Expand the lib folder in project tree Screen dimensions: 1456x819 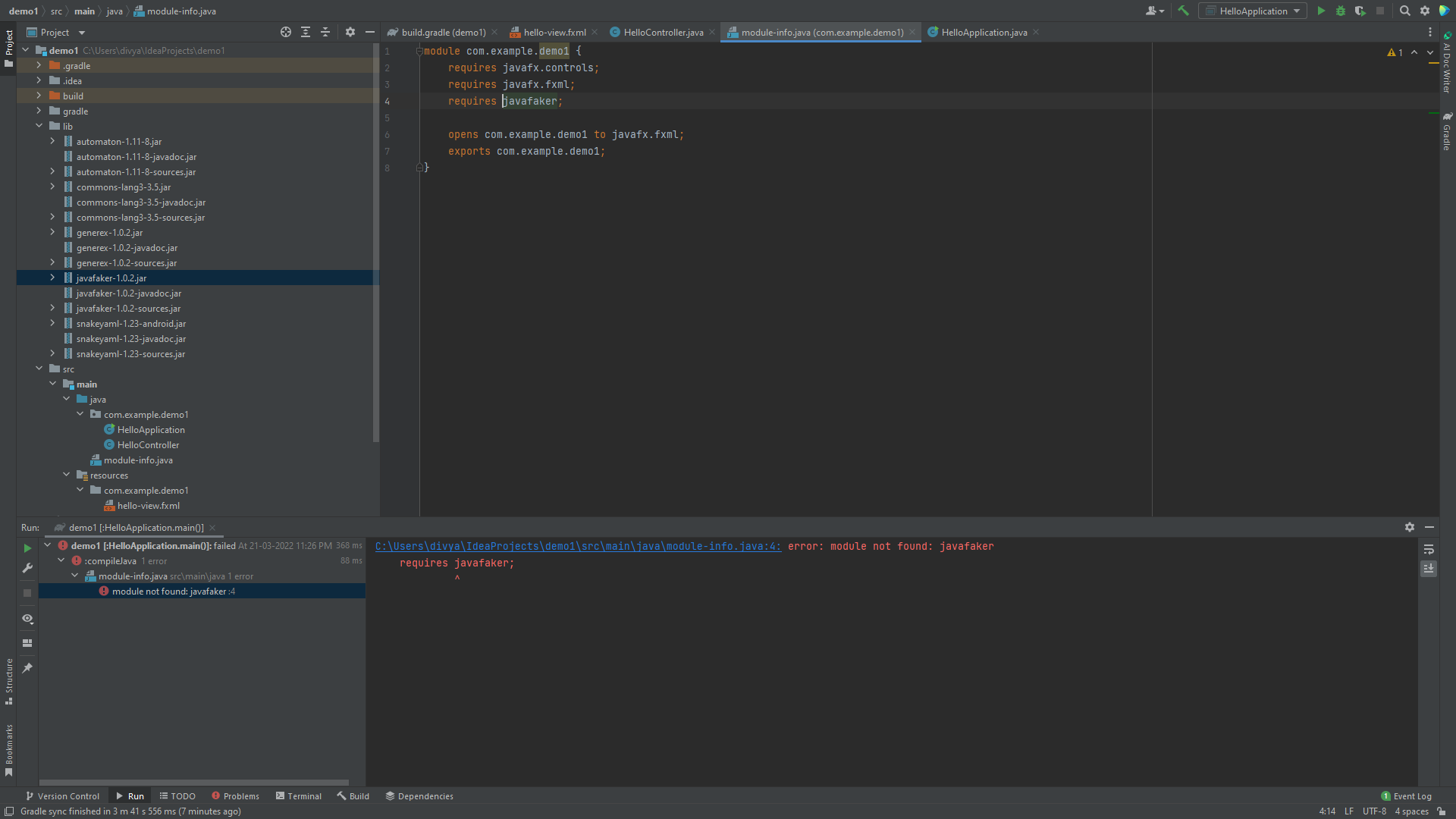click(x=39, y=125)
